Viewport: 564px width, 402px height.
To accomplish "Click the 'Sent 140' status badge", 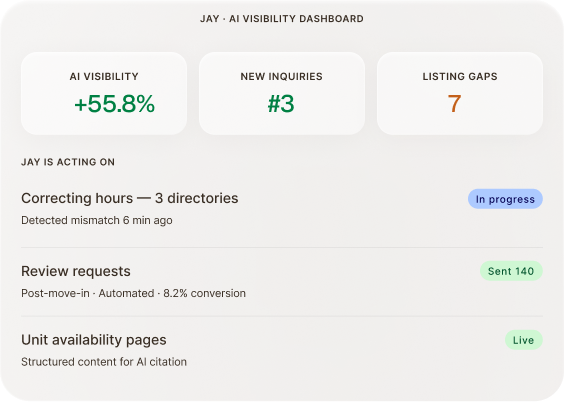I will [511, 271].
